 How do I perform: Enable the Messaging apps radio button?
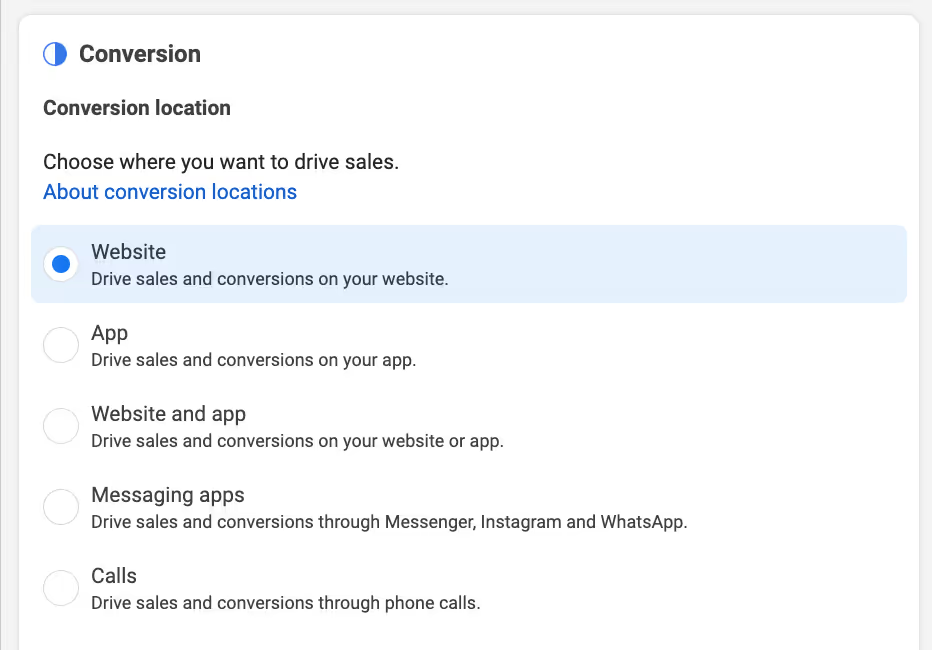coord(61,507)
